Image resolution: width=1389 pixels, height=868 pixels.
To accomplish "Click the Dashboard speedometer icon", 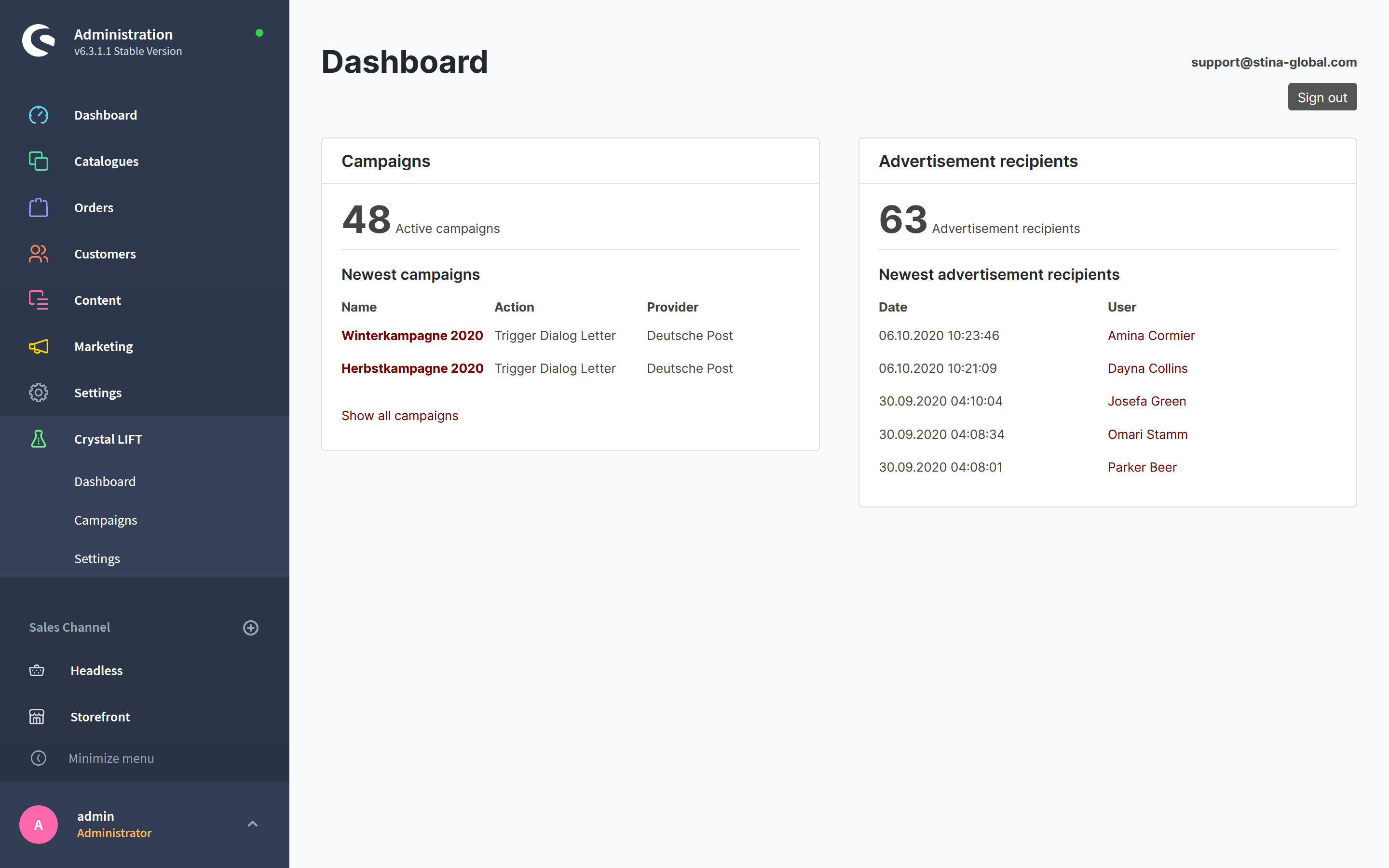I will tap(39, 115).
